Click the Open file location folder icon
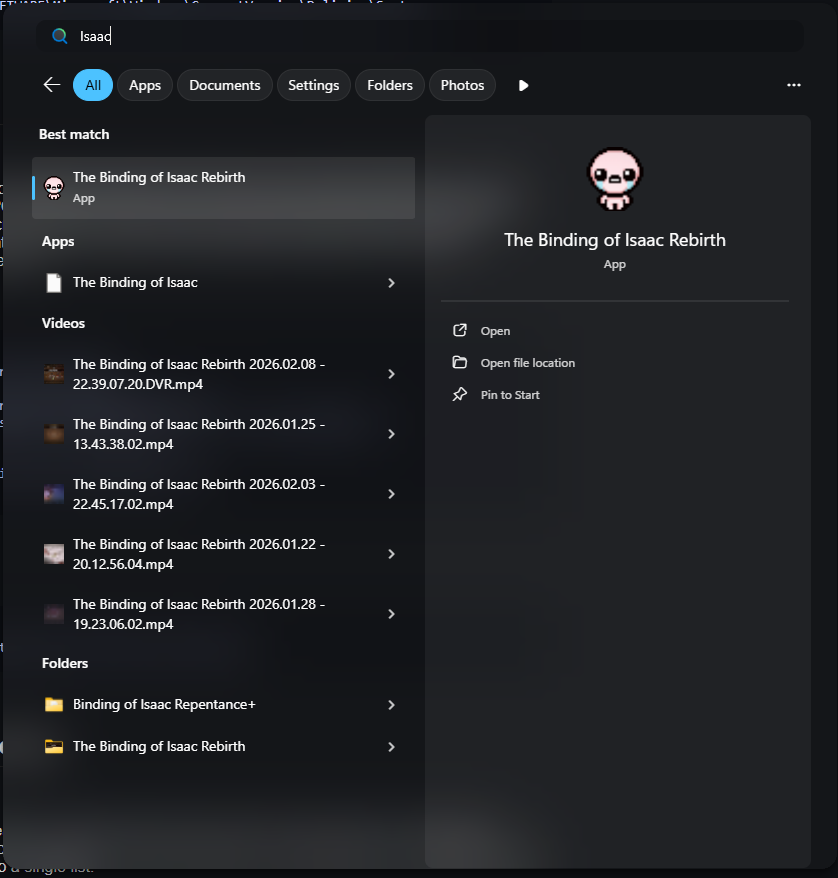 pos(459,363)
